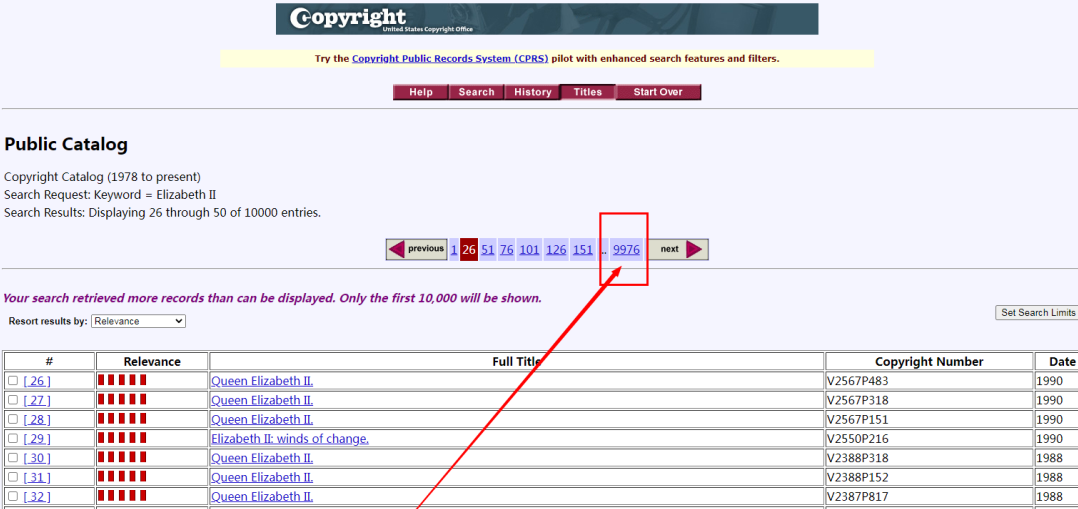Check the box for record 30
This screenshot has width=1078, height=509.
point(13,457)
